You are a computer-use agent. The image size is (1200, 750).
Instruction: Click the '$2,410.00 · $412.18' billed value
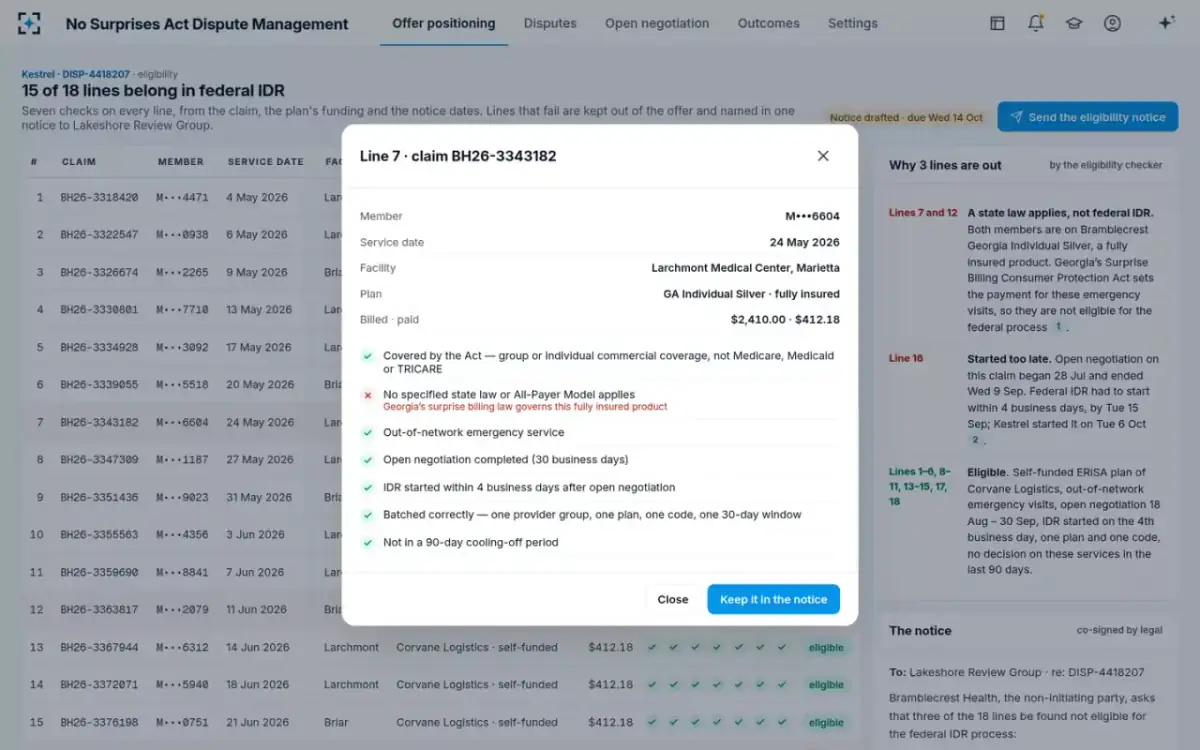tap(785, 320)
